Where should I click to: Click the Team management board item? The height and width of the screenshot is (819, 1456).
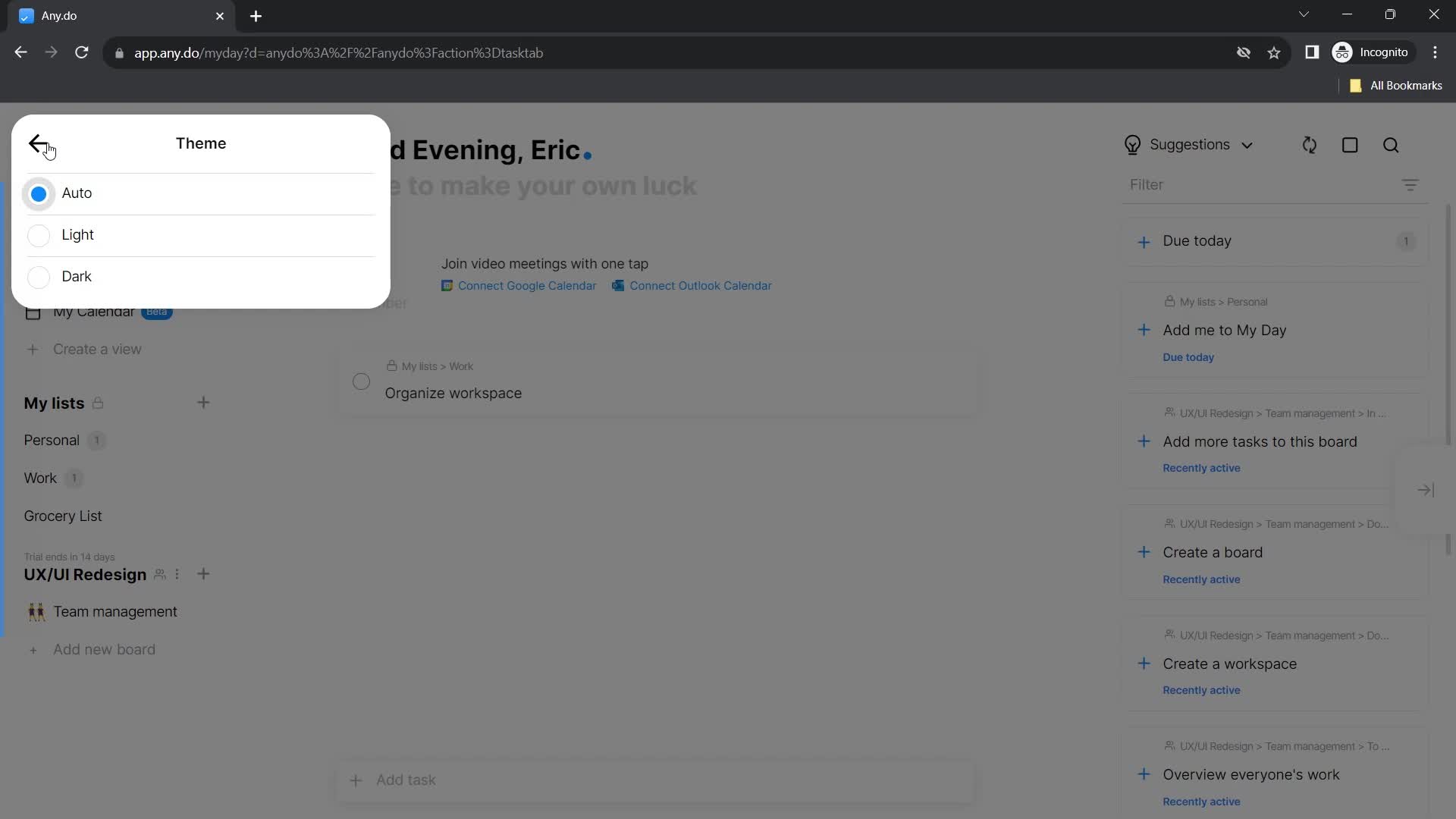(115, 613)
